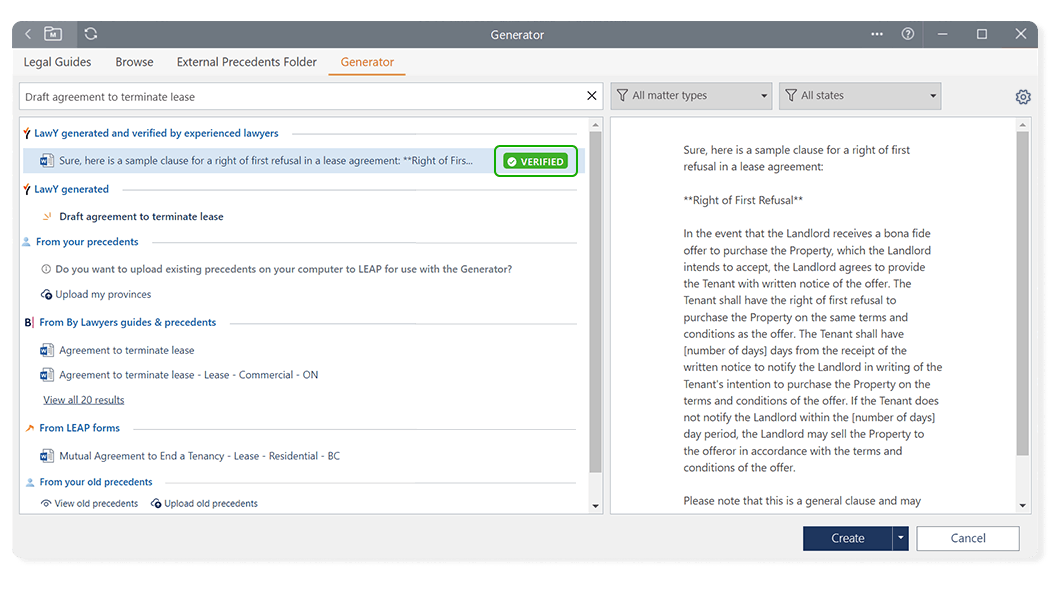The height and width of the screenshot is (596, 1060).
Task: Click in the search text field
Action: [300, 97]
